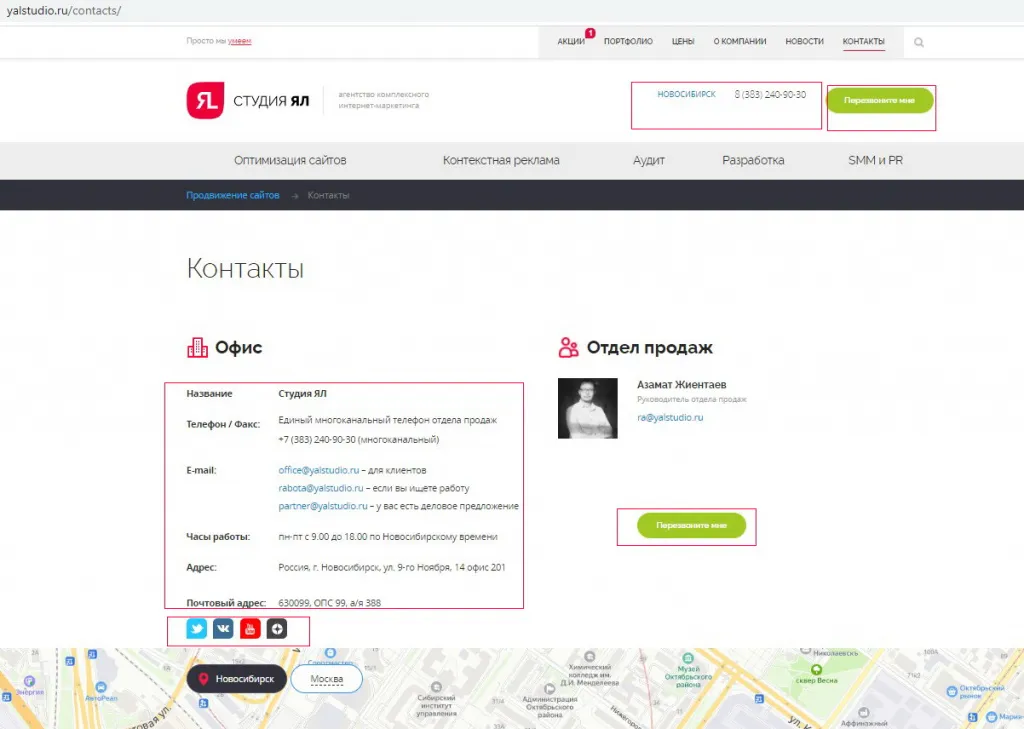This screenshot has height=729, width=1024.
Task: Email office@yalstudio.ru
Action: coord(319,470)
